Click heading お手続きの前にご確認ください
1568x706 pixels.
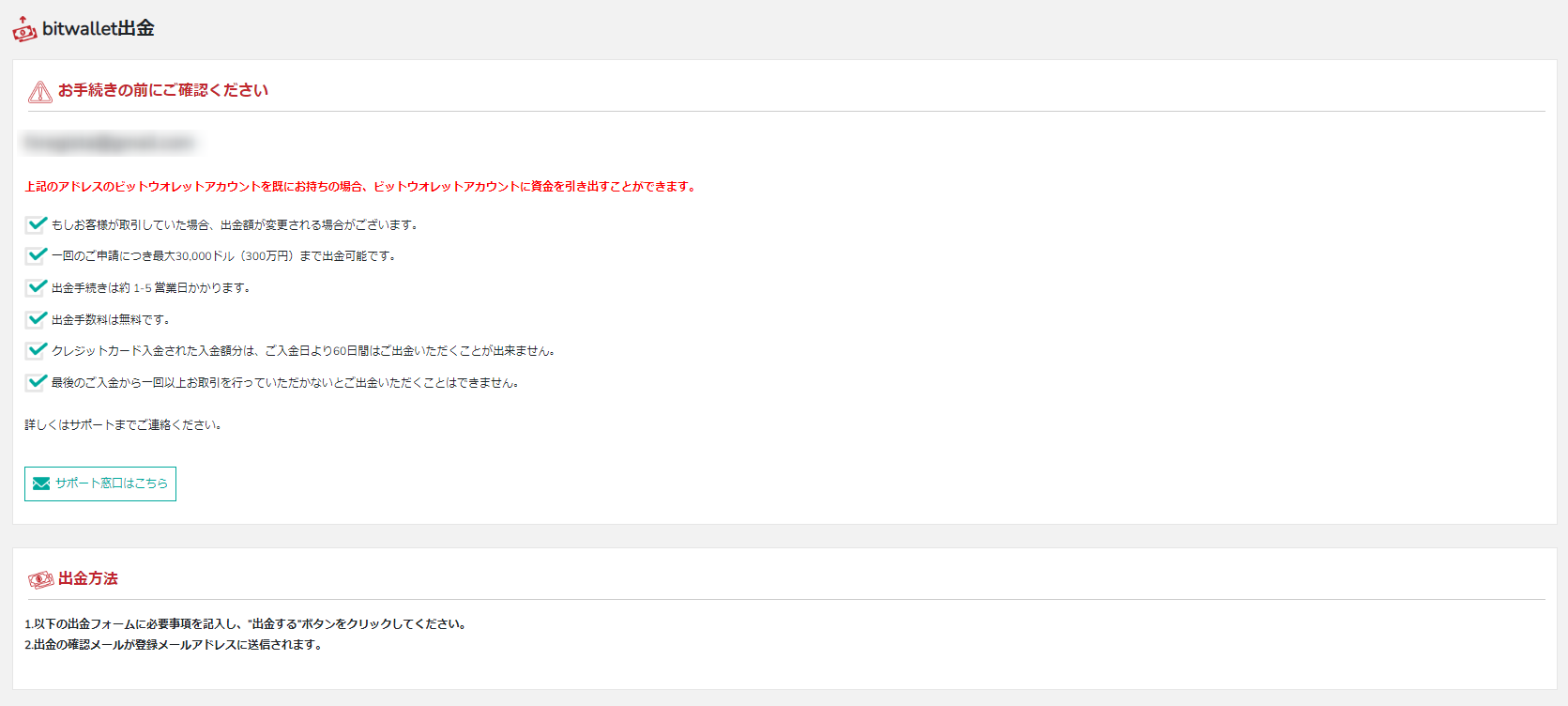click(163, 90)
